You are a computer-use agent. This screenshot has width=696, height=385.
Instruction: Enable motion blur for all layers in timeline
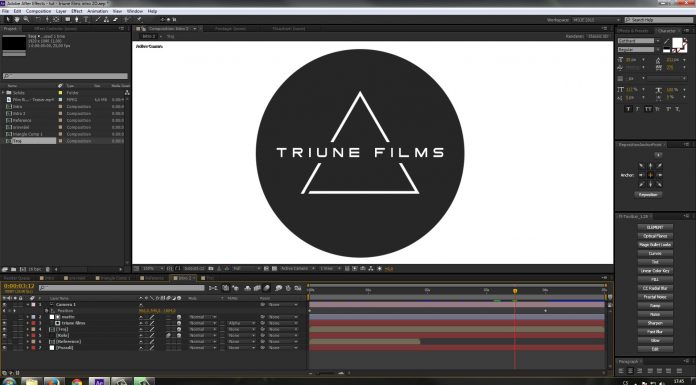266,288
